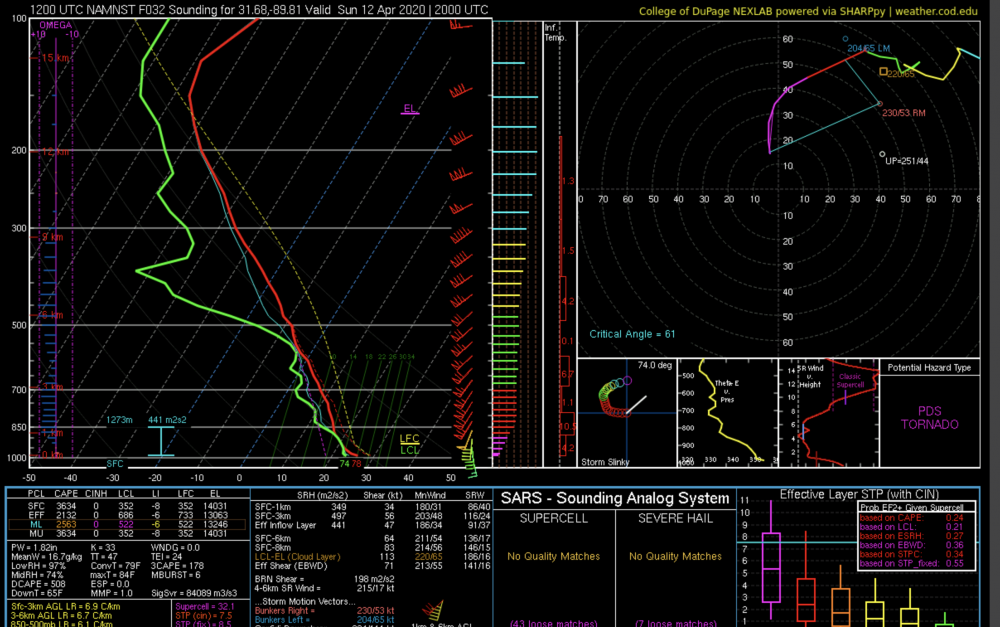Viewport: 1000px width, 627px height.
Task: Click the 204/65 LM storm motion marker
Action: tap(846, 39)
